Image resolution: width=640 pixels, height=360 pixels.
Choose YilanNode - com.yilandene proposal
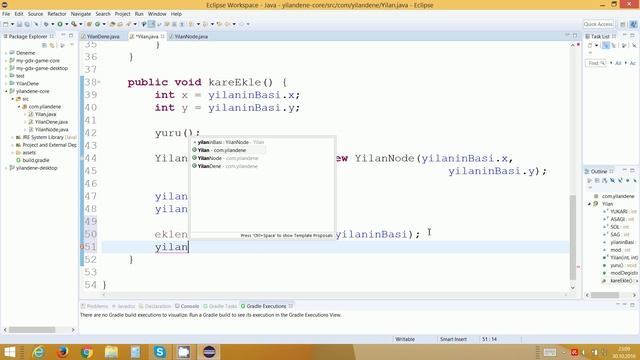229,158
